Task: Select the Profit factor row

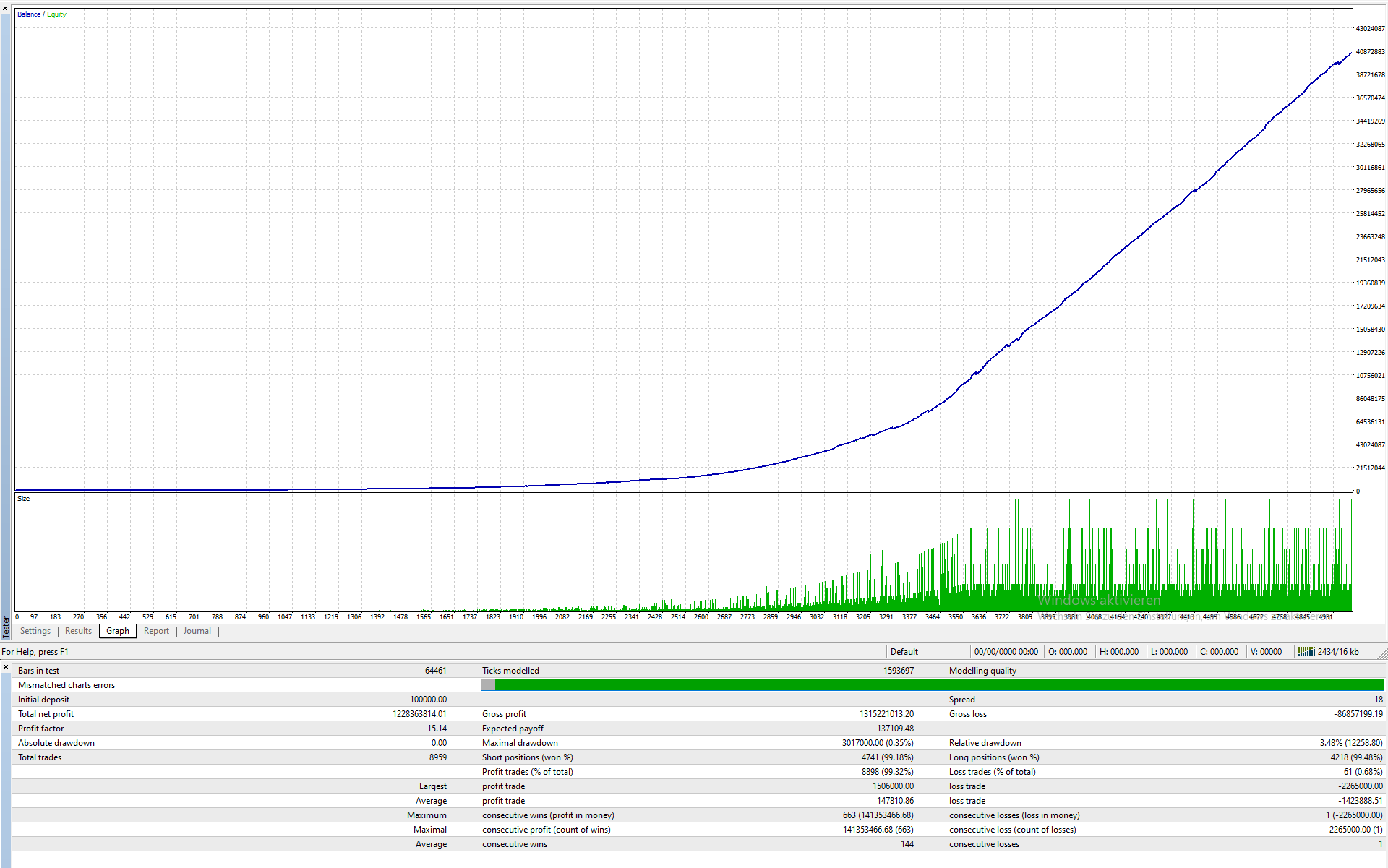Action: (x=231, y=729)
